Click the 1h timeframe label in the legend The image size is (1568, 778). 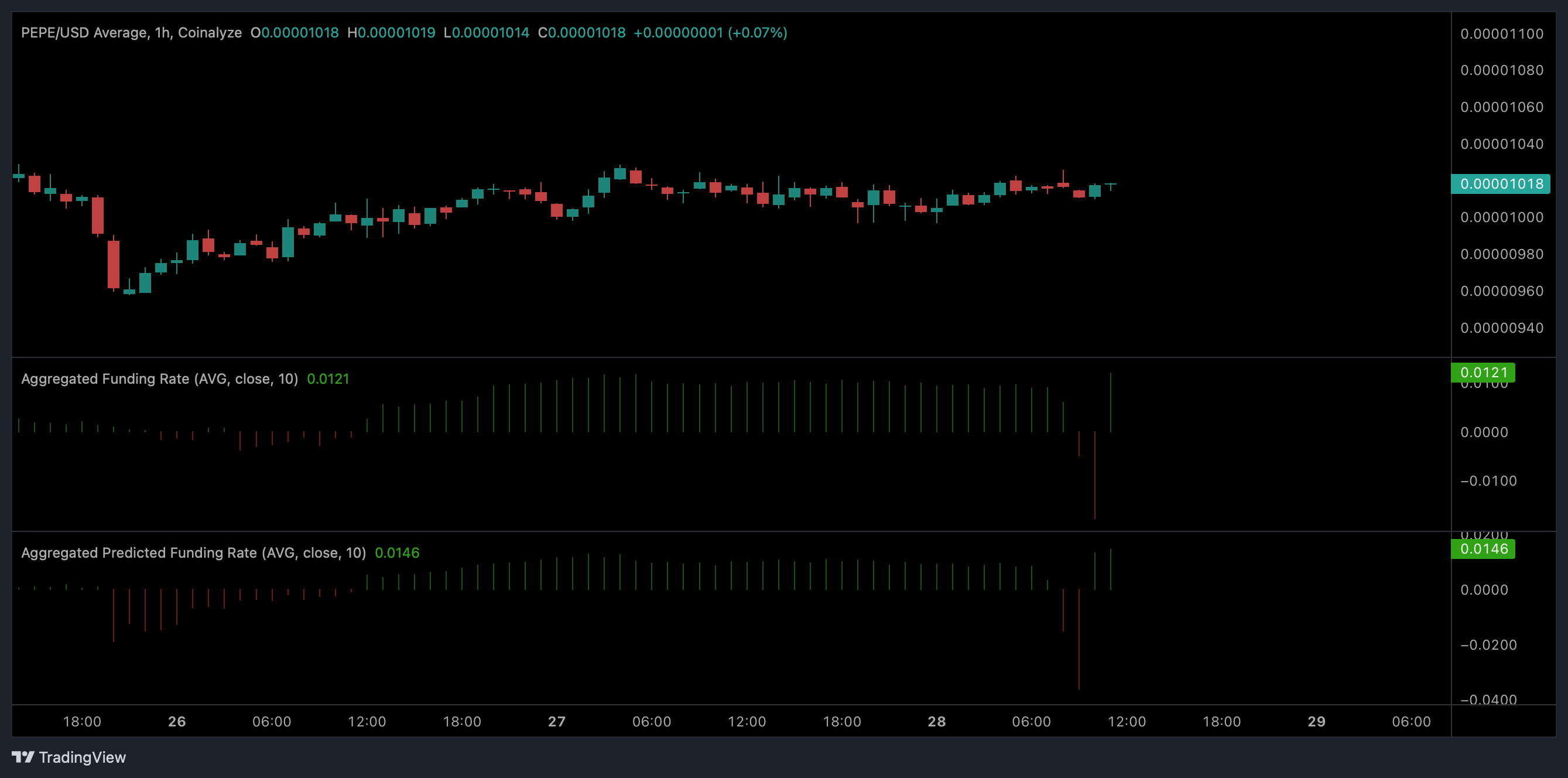(163, 32)
